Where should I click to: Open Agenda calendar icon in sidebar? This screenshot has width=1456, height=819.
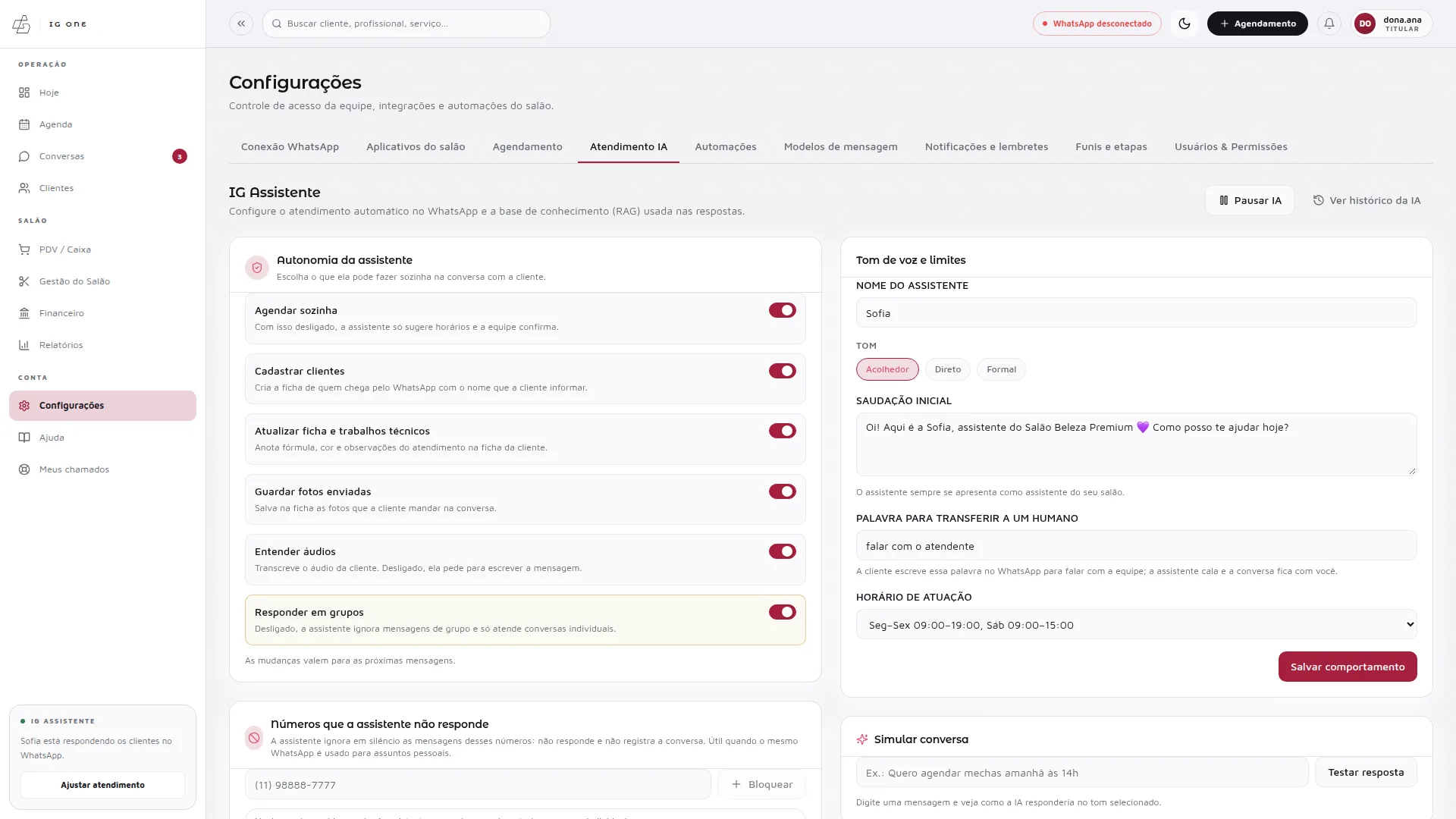[24, 124]
